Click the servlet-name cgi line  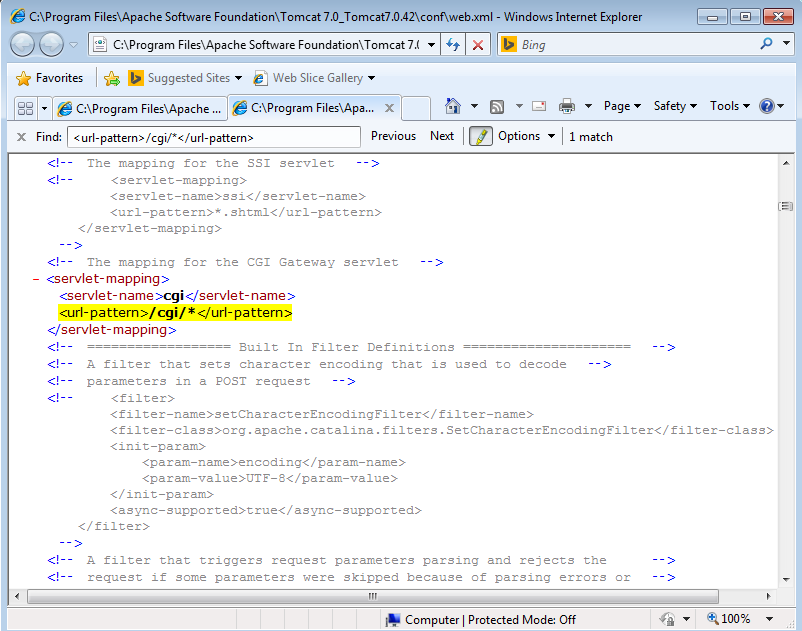pyautogui.click(x=177, y=296)
